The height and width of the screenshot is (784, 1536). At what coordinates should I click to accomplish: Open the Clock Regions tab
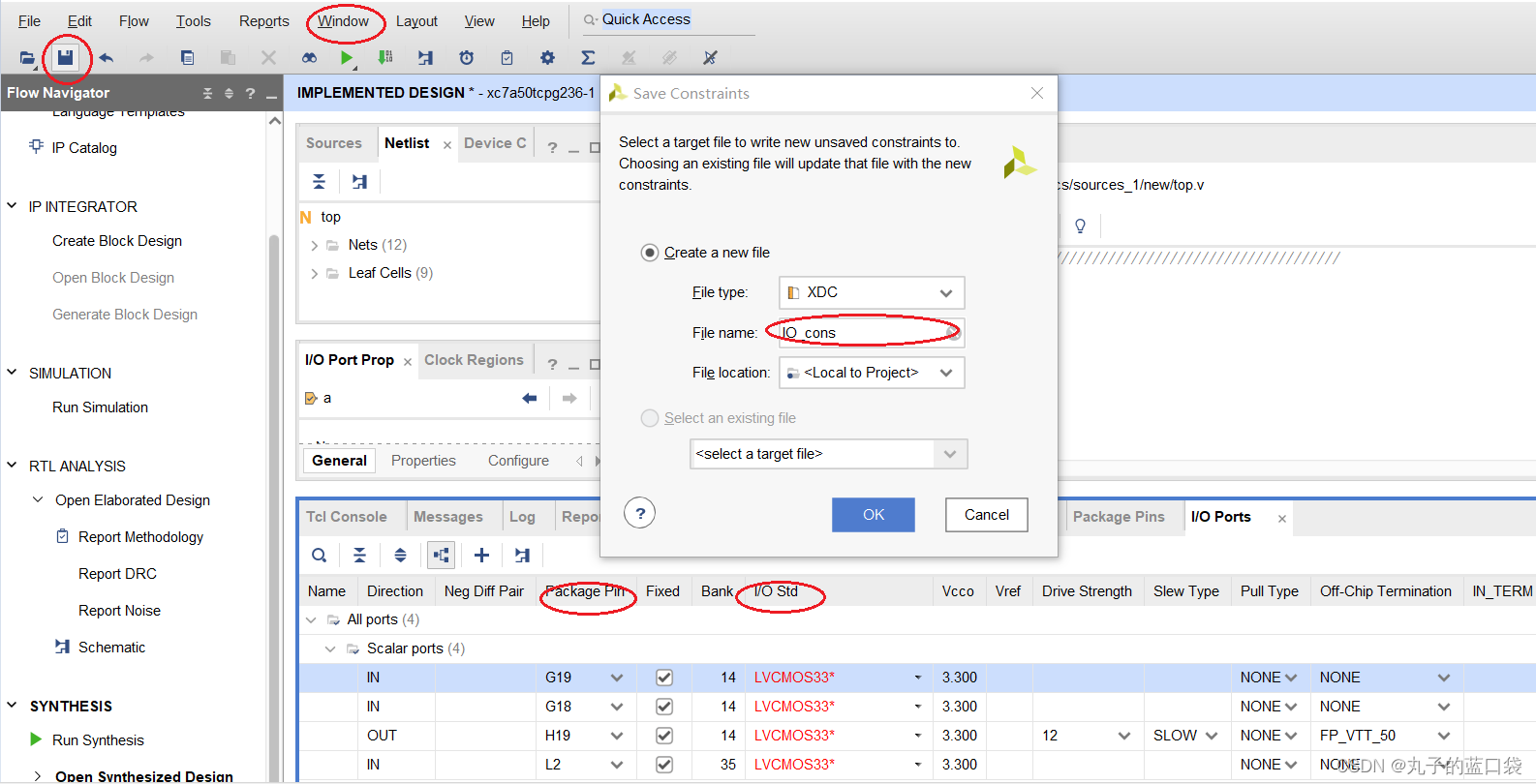pyautogui.click(x=474, y=360)
